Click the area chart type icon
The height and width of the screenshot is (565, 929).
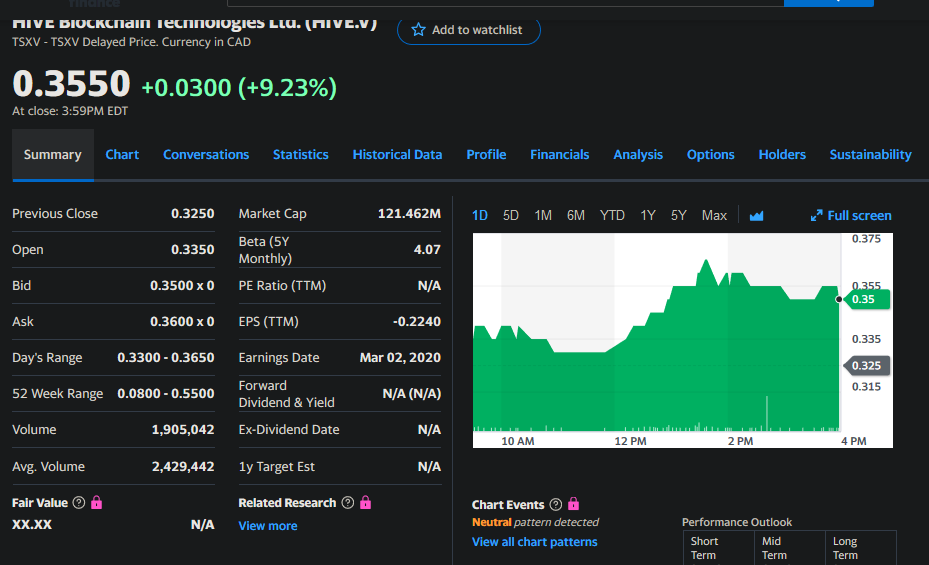[x=756, y=215]
